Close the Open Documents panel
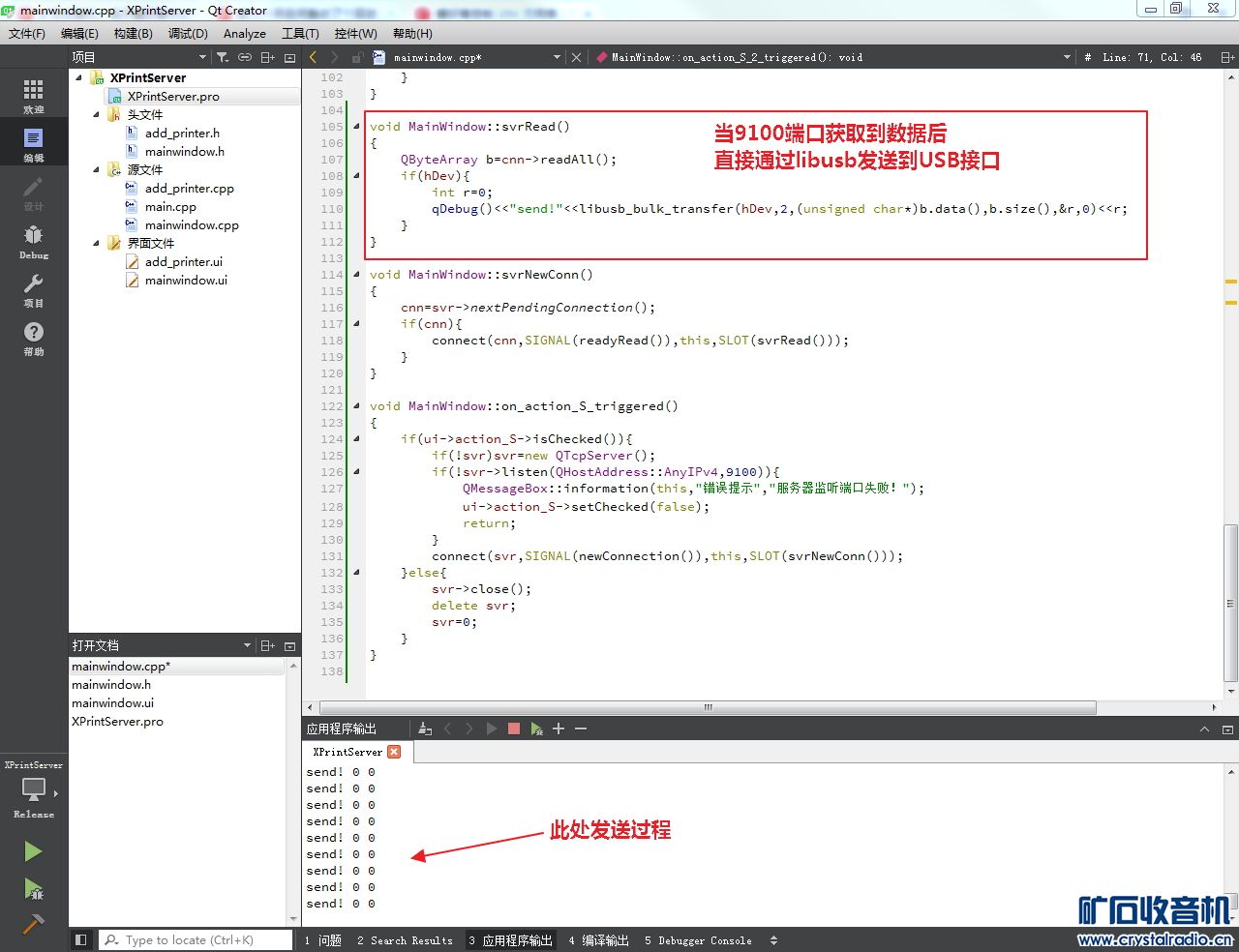 click(x=289, y=645)
